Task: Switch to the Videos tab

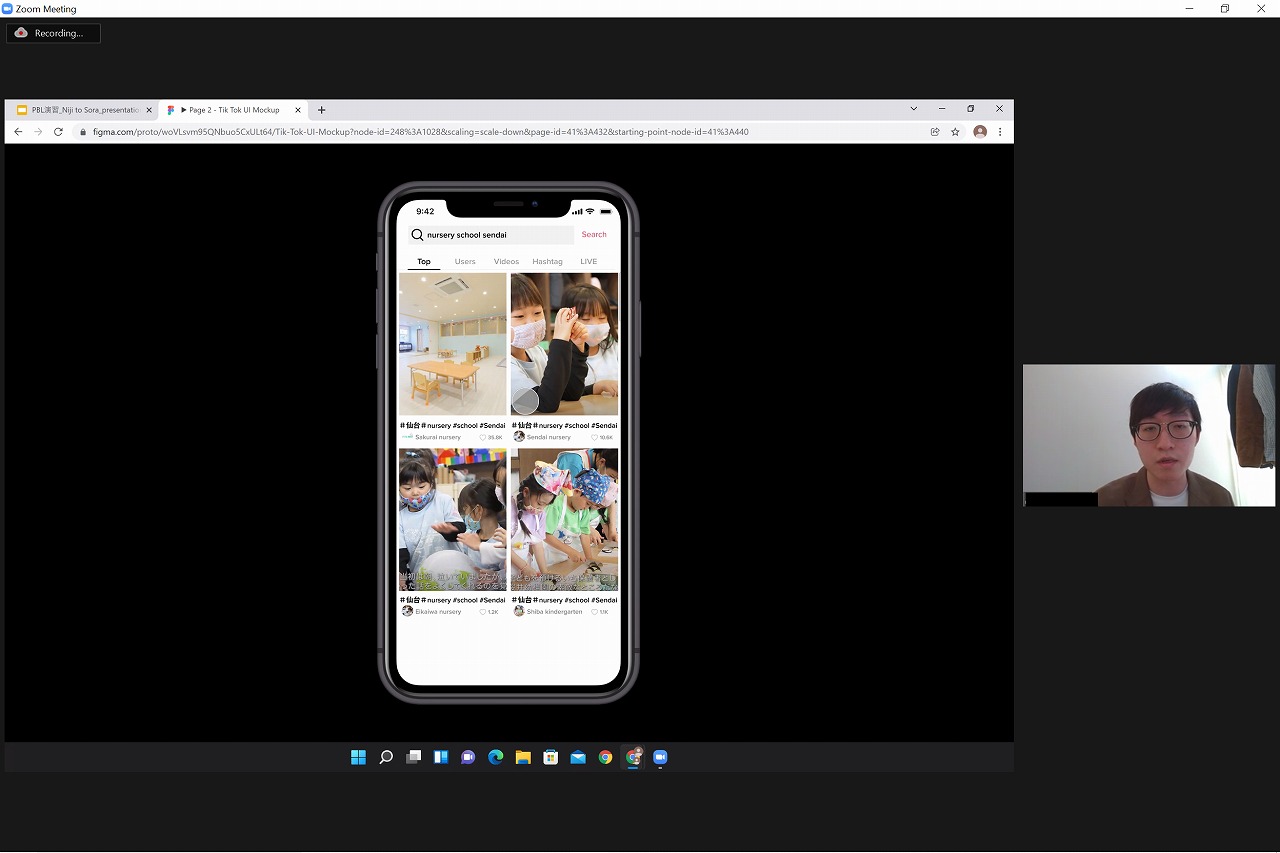Action: (x=506, y=262)
